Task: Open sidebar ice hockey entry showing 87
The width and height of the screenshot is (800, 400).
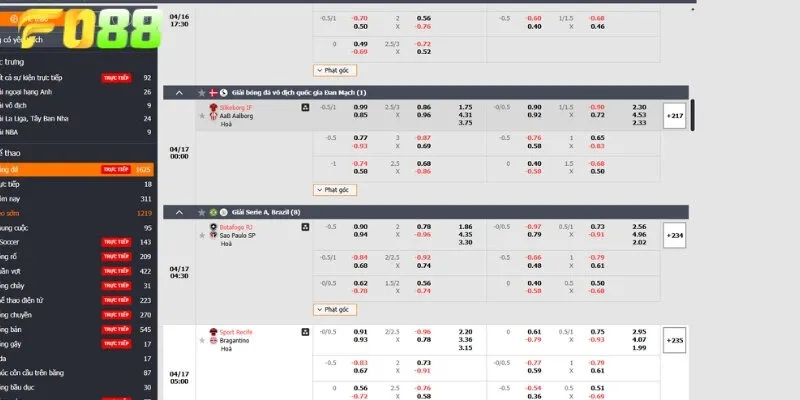Action: pyautogui.click(x=77, y=373)
